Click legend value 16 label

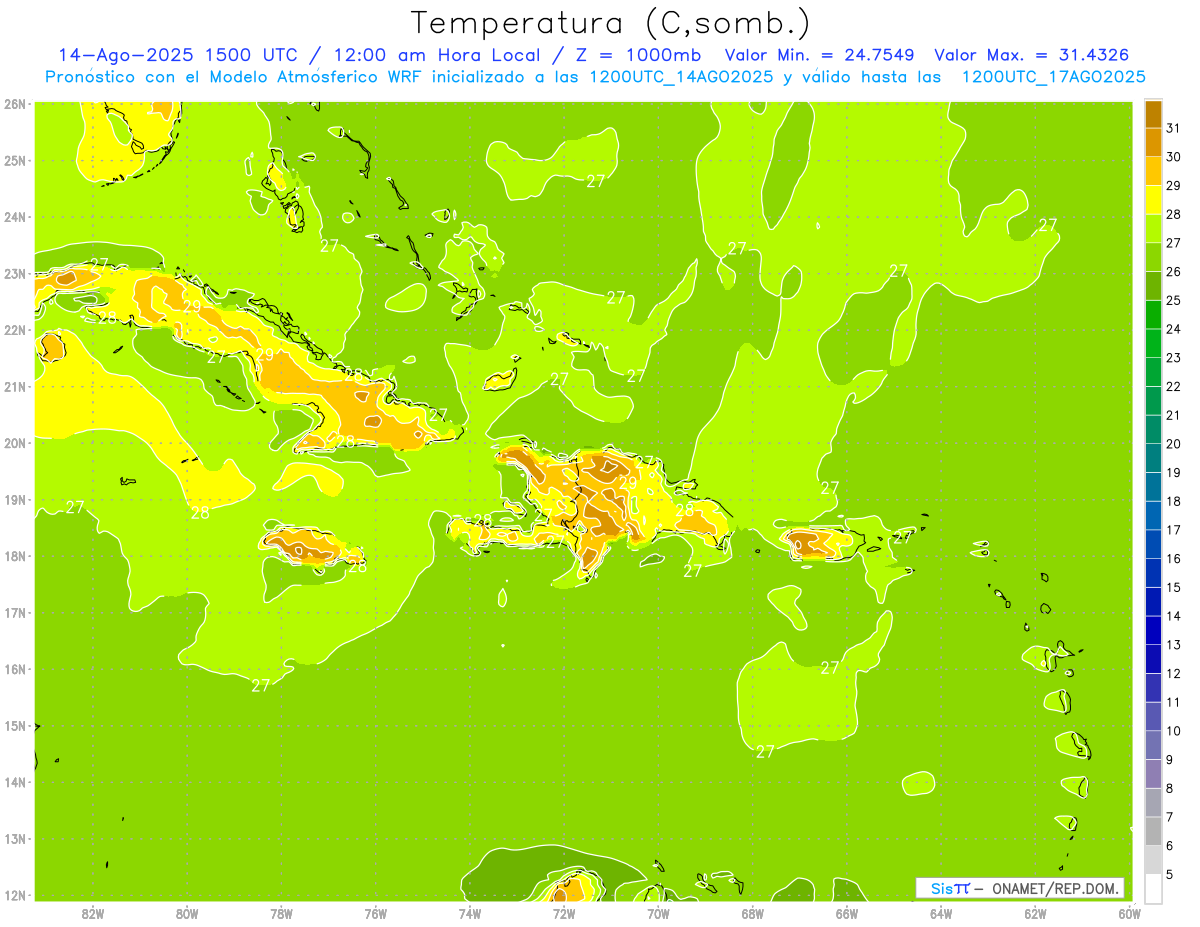[1173, 558]
